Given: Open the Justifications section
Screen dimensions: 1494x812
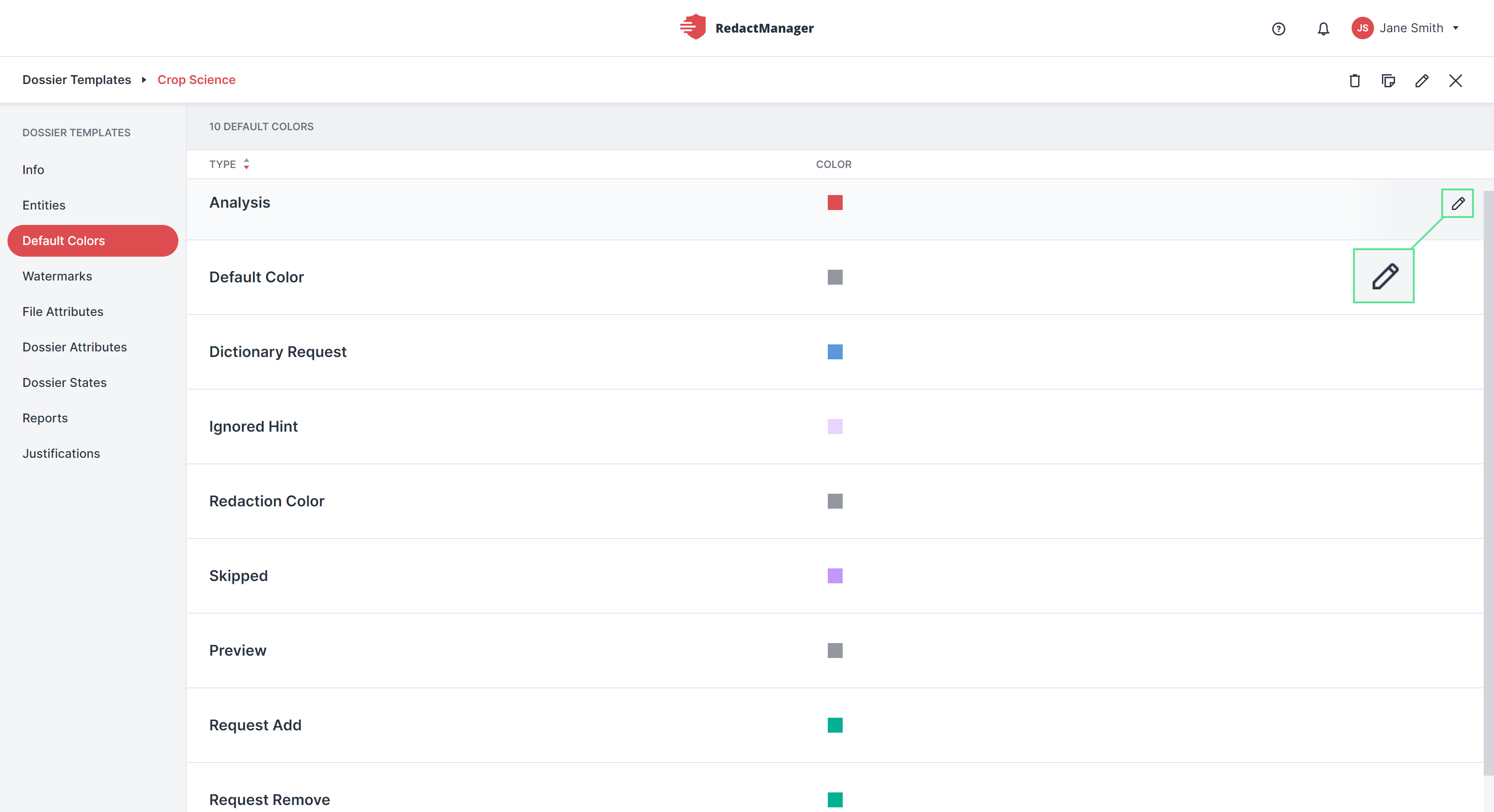Looking at the screenshot, I should [62, 453].
